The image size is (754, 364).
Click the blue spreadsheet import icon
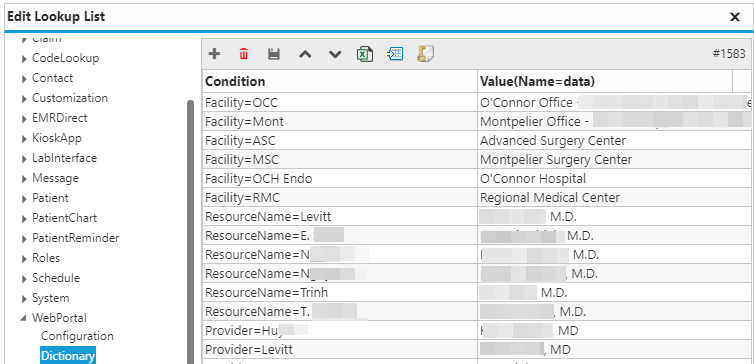click(x=395, y=54)
